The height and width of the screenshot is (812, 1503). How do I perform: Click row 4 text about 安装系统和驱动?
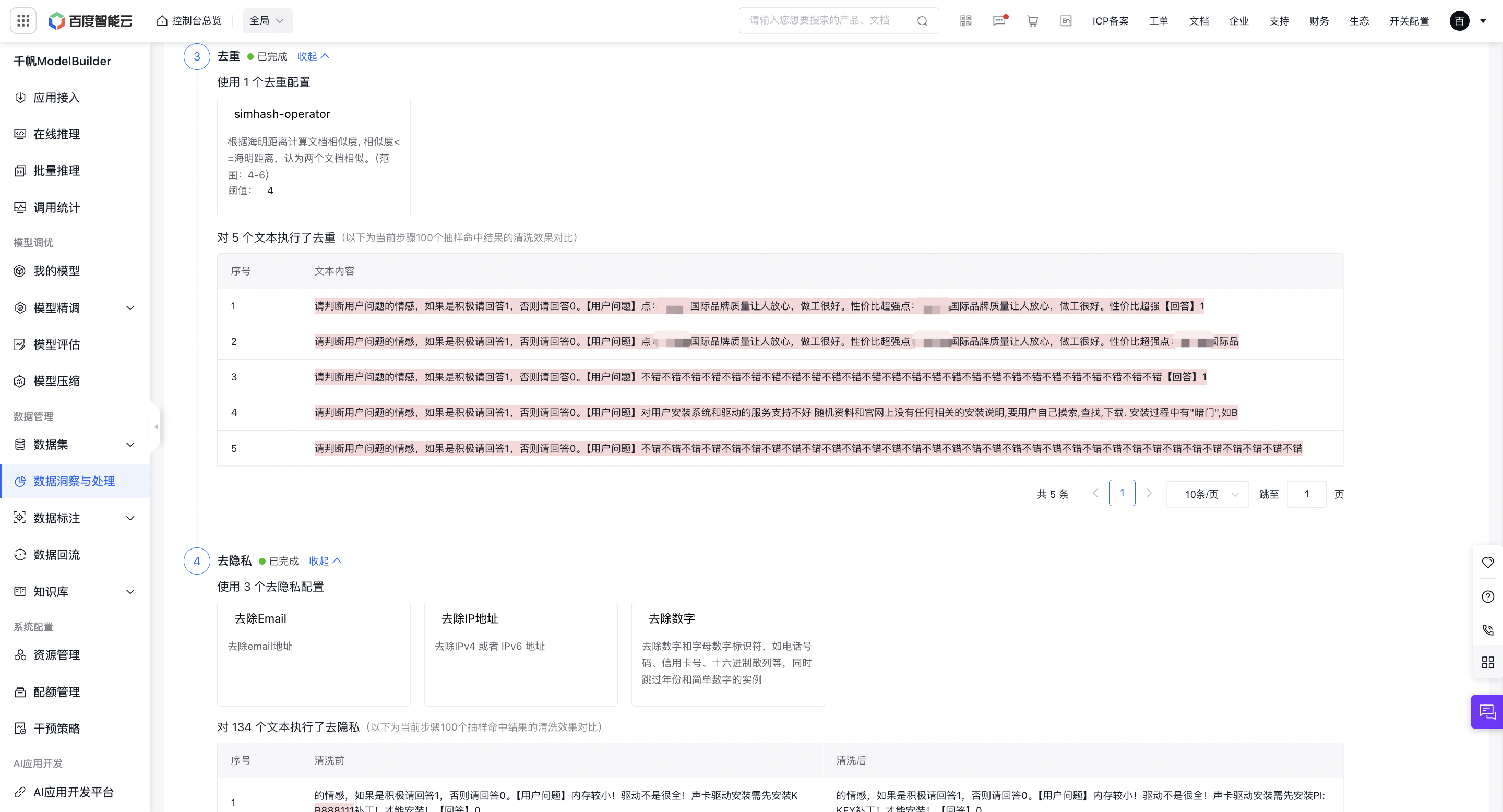776,412
